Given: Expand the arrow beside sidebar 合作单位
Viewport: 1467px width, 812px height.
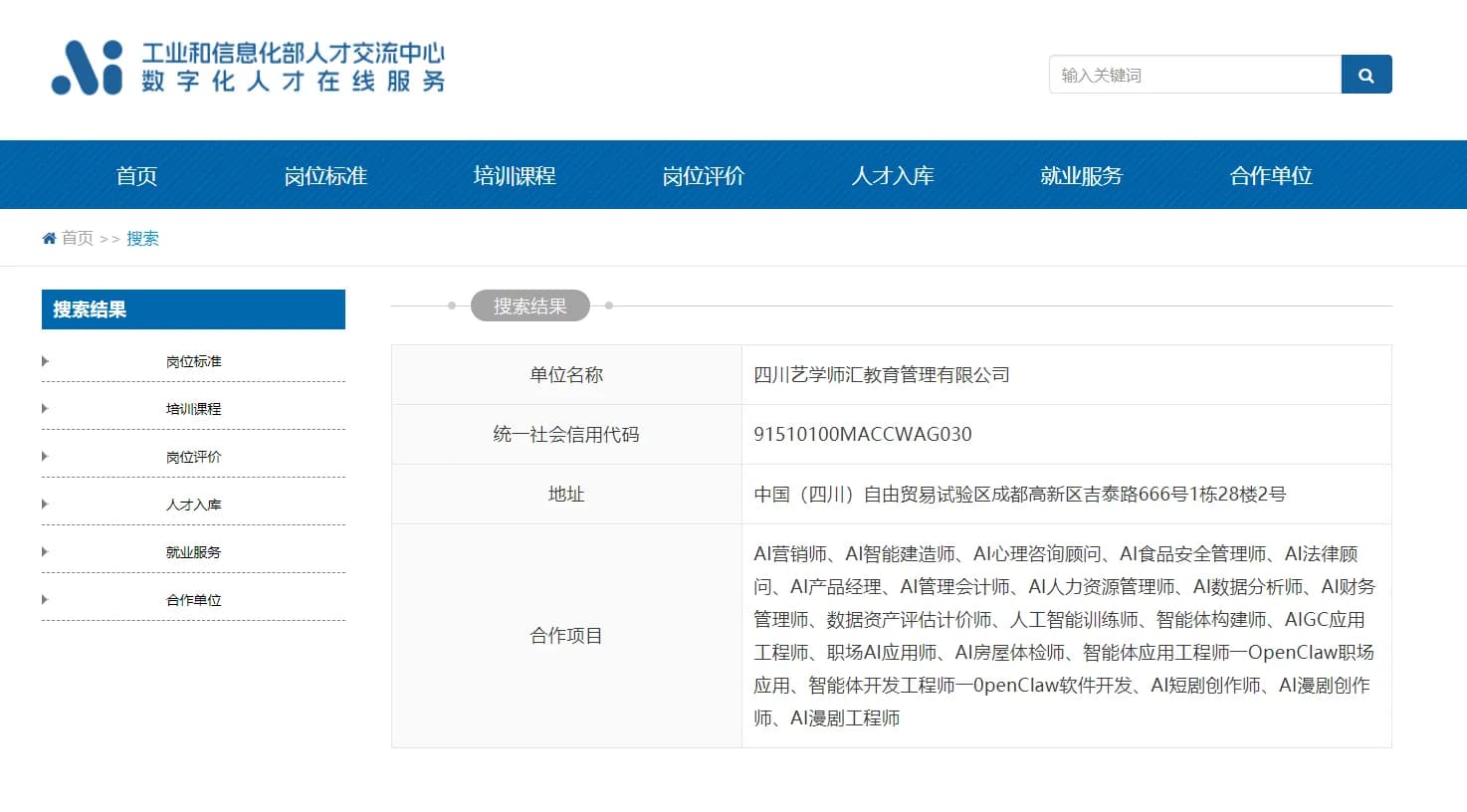Looking at the screenshot, I should click(x=45, y=600).
